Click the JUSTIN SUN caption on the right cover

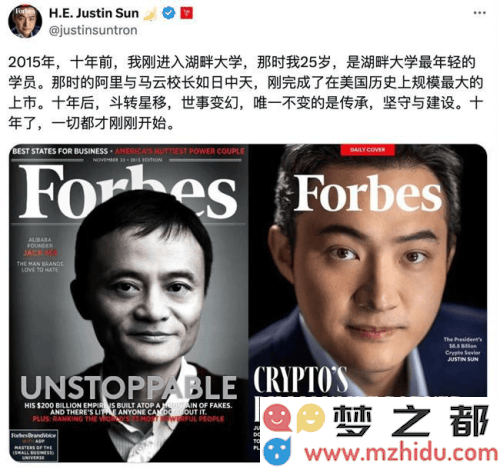tap(463, 359)
